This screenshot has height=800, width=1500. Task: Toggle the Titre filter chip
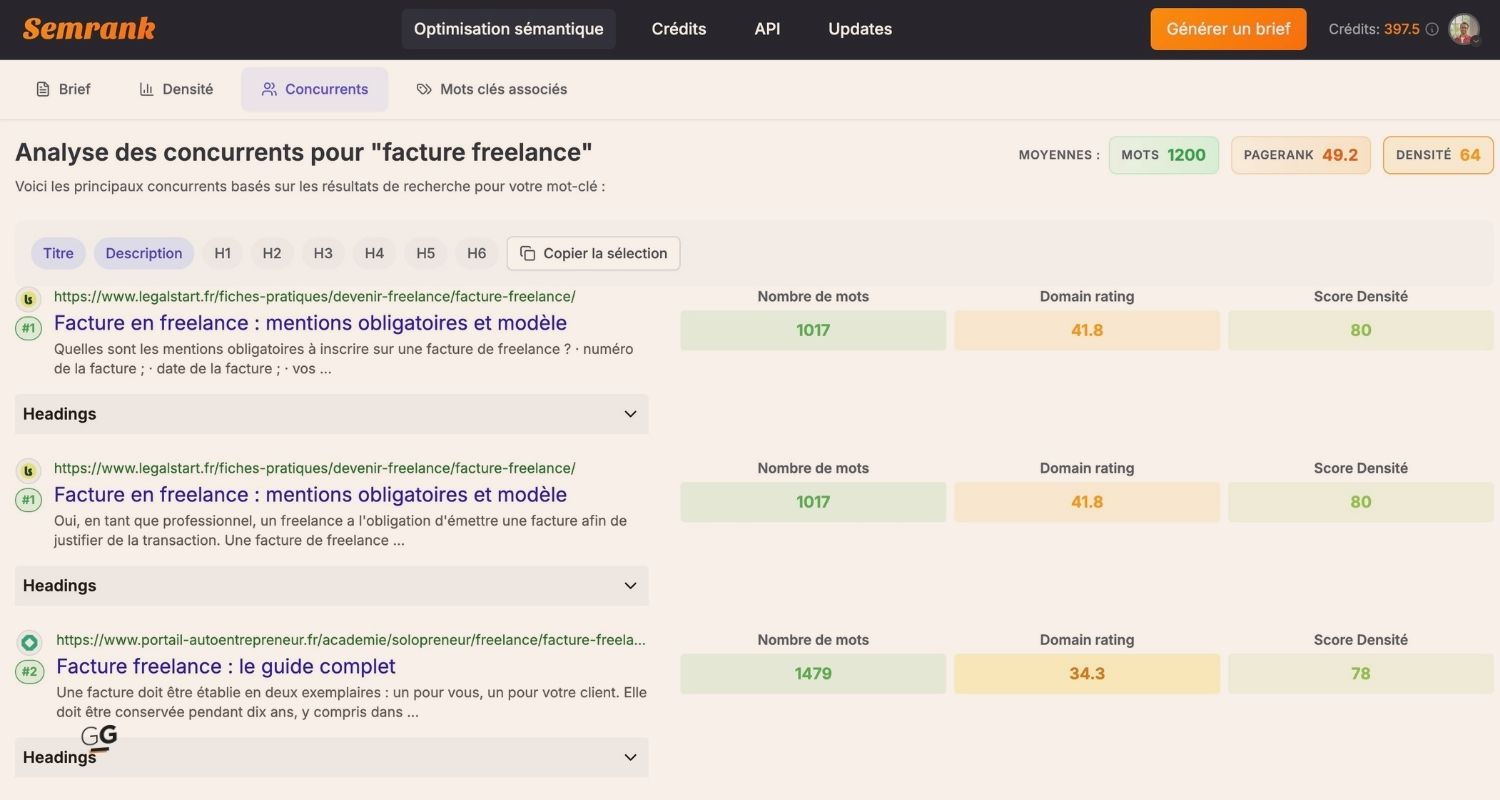click(58, 253)
